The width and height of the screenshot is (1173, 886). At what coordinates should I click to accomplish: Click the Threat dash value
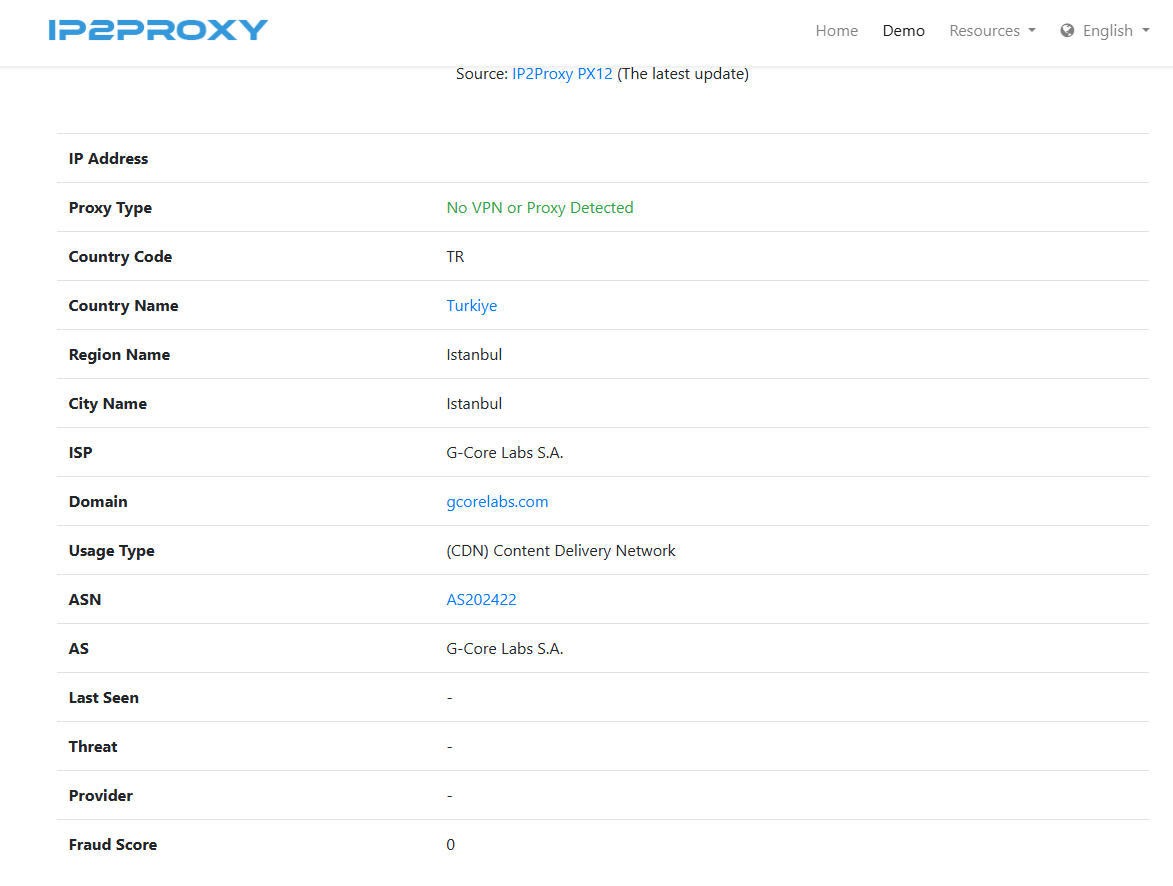[450, 747]
